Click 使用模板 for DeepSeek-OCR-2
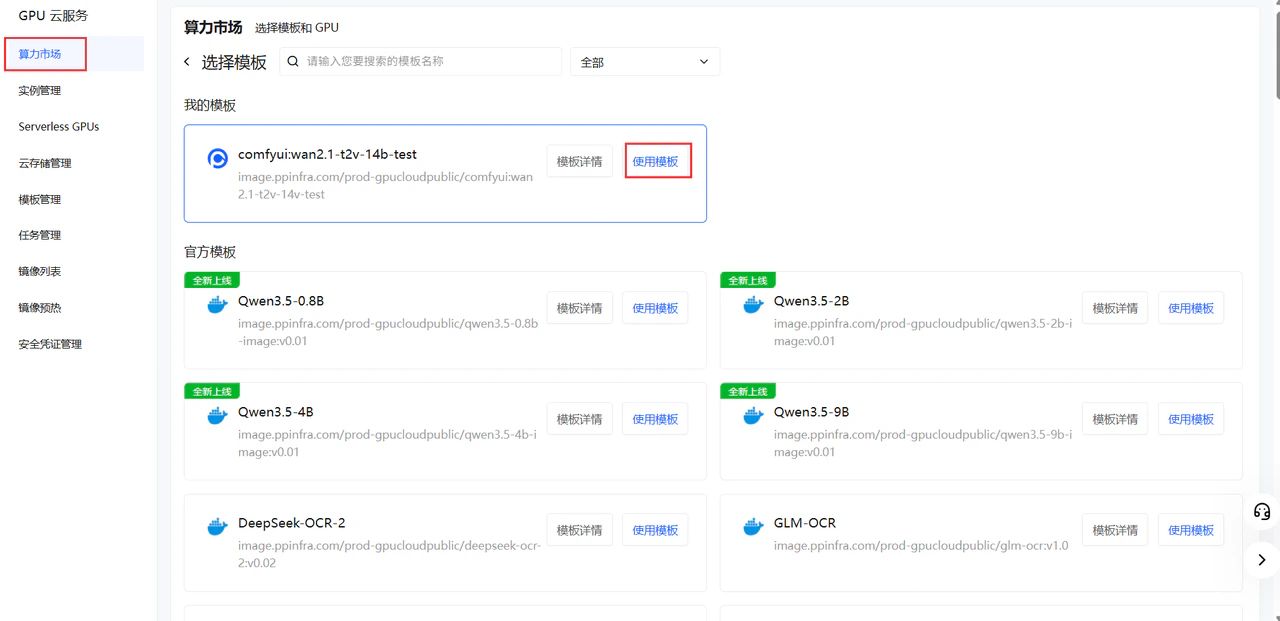 tap(655, 530)
